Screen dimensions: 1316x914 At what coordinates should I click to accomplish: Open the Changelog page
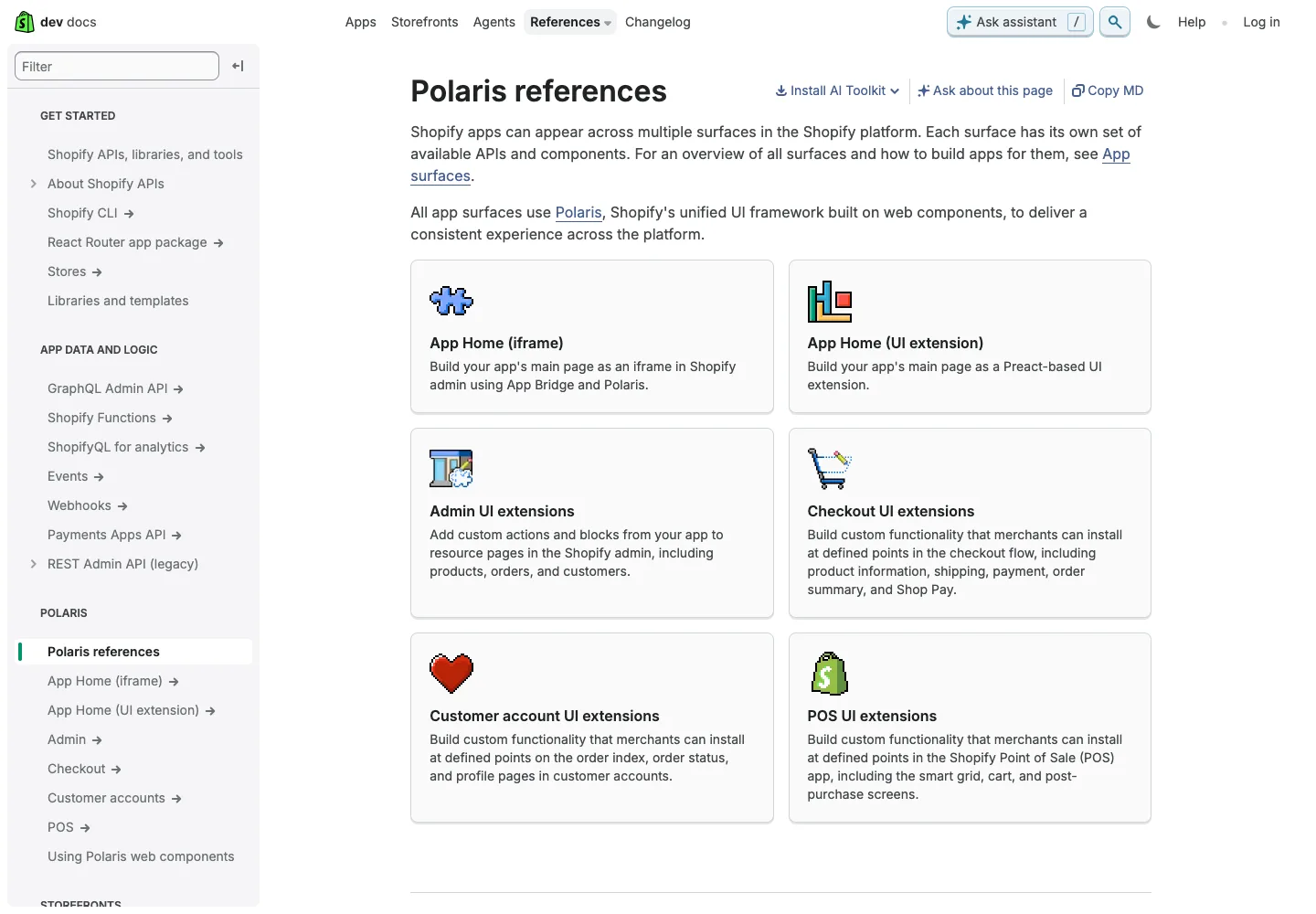[x=658, y=22]
